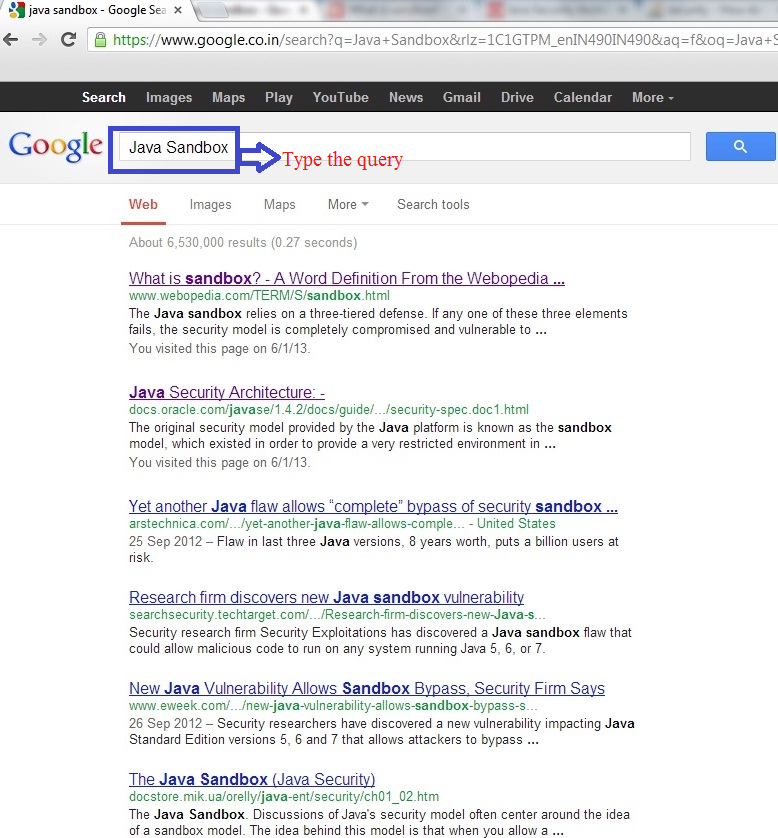Switch to the Images results tab
The height and width of the screenshot is (838, 778).
(x=211, y=205)
